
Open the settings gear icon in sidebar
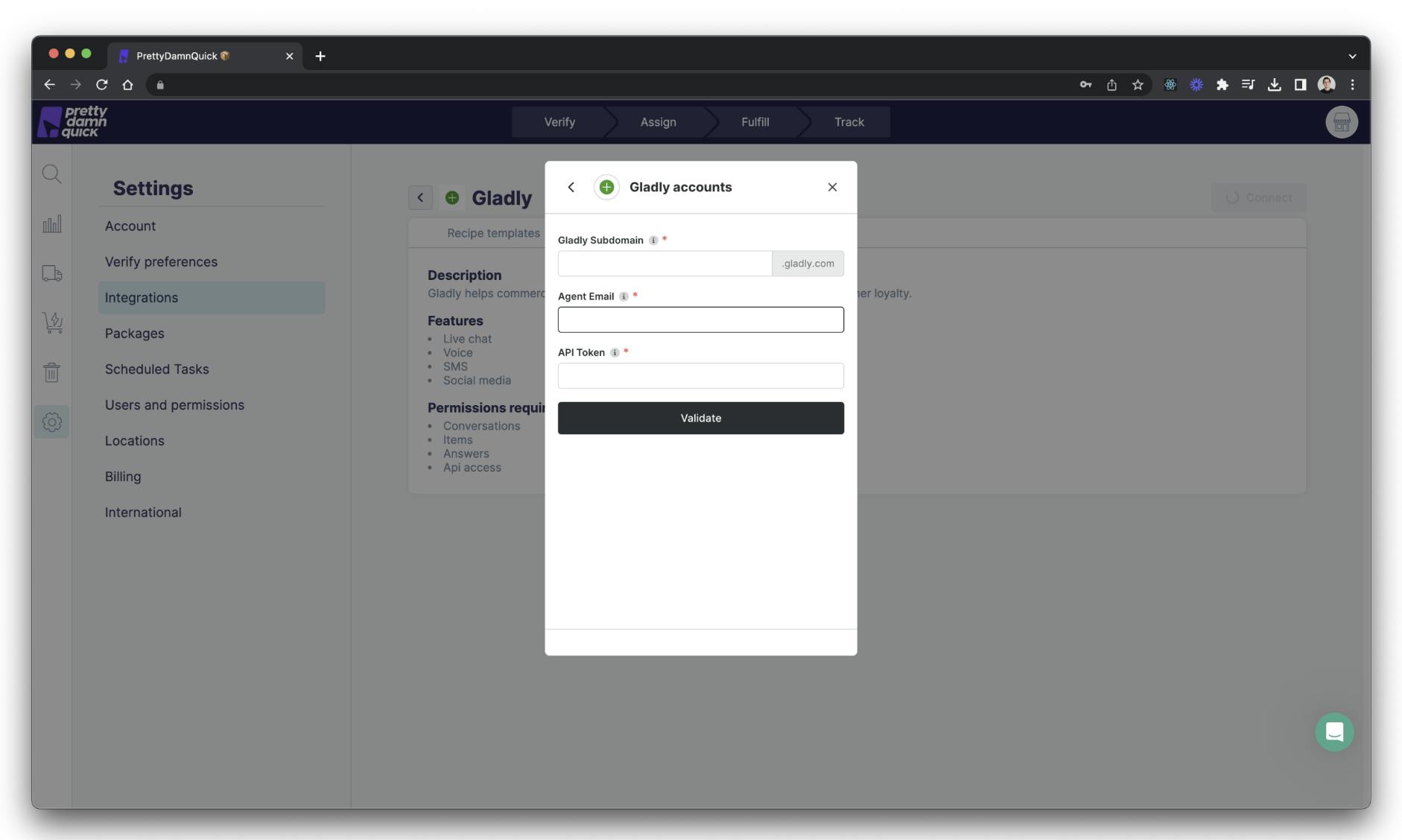[x=51, y=422]
